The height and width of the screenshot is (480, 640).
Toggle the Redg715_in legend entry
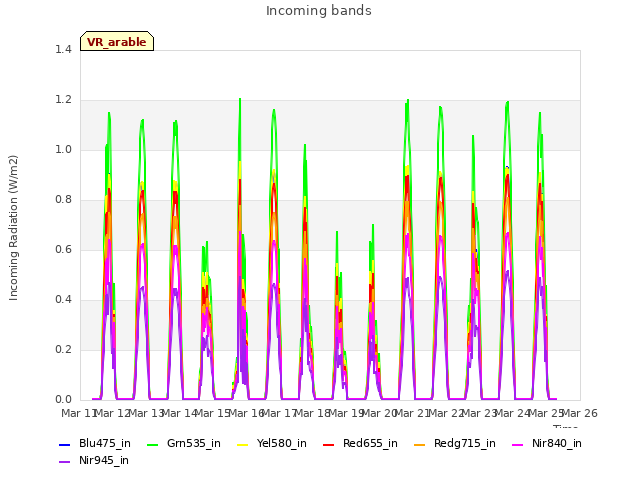point(455,444)
